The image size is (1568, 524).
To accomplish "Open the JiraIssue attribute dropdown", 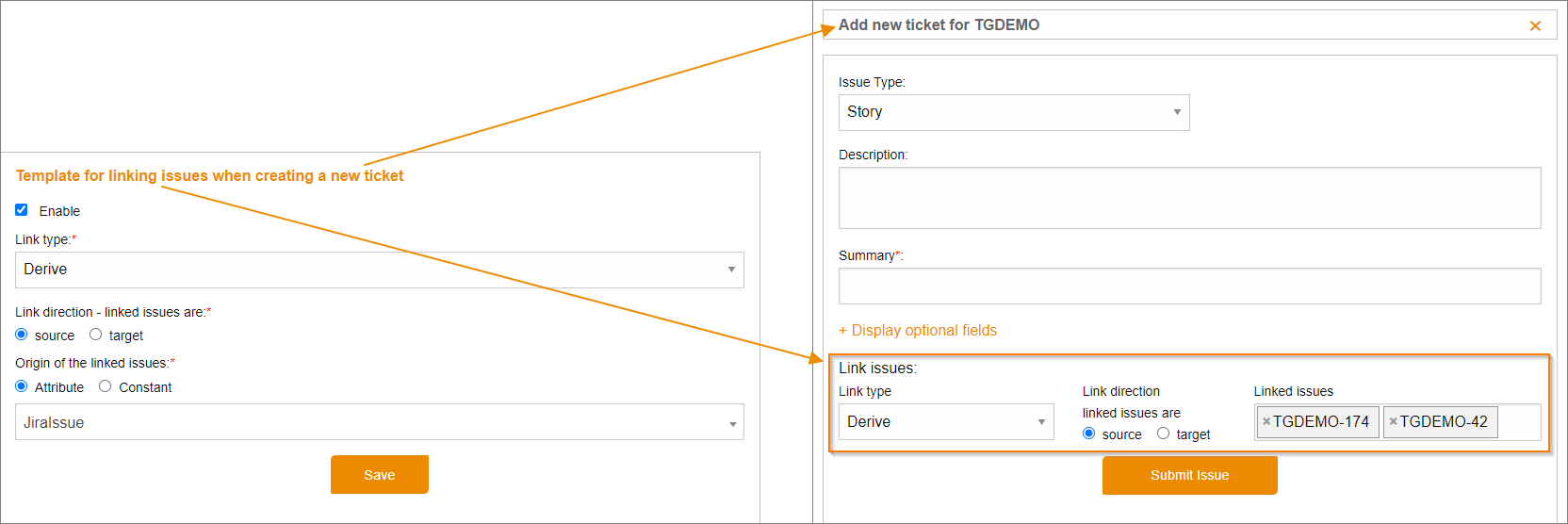I will pos(380,422).
